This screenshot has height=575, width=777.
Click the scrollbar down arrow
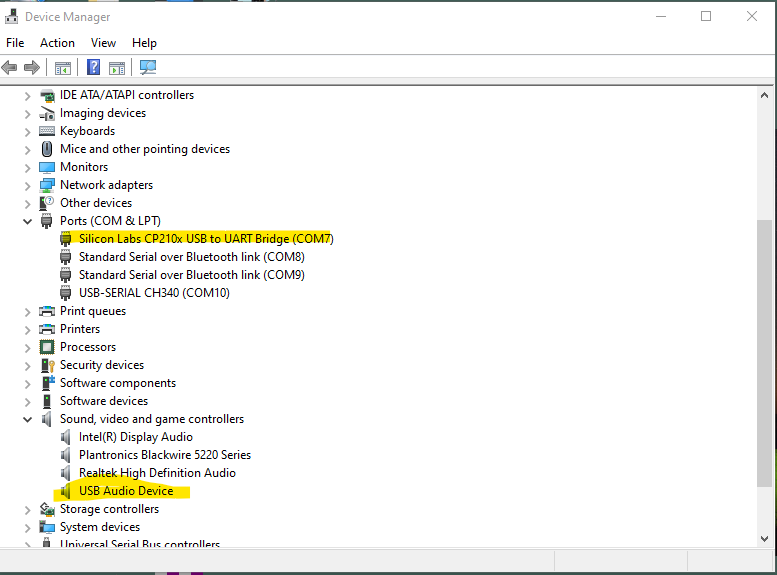764,538
